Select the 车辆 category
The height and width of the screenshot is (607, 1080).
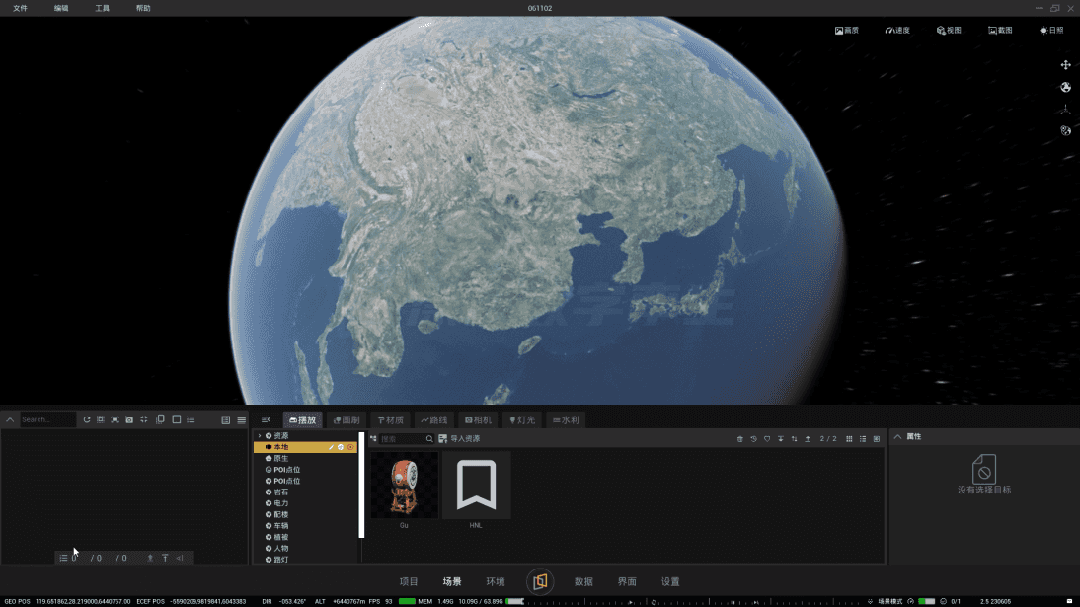click(x=280, y=526)
